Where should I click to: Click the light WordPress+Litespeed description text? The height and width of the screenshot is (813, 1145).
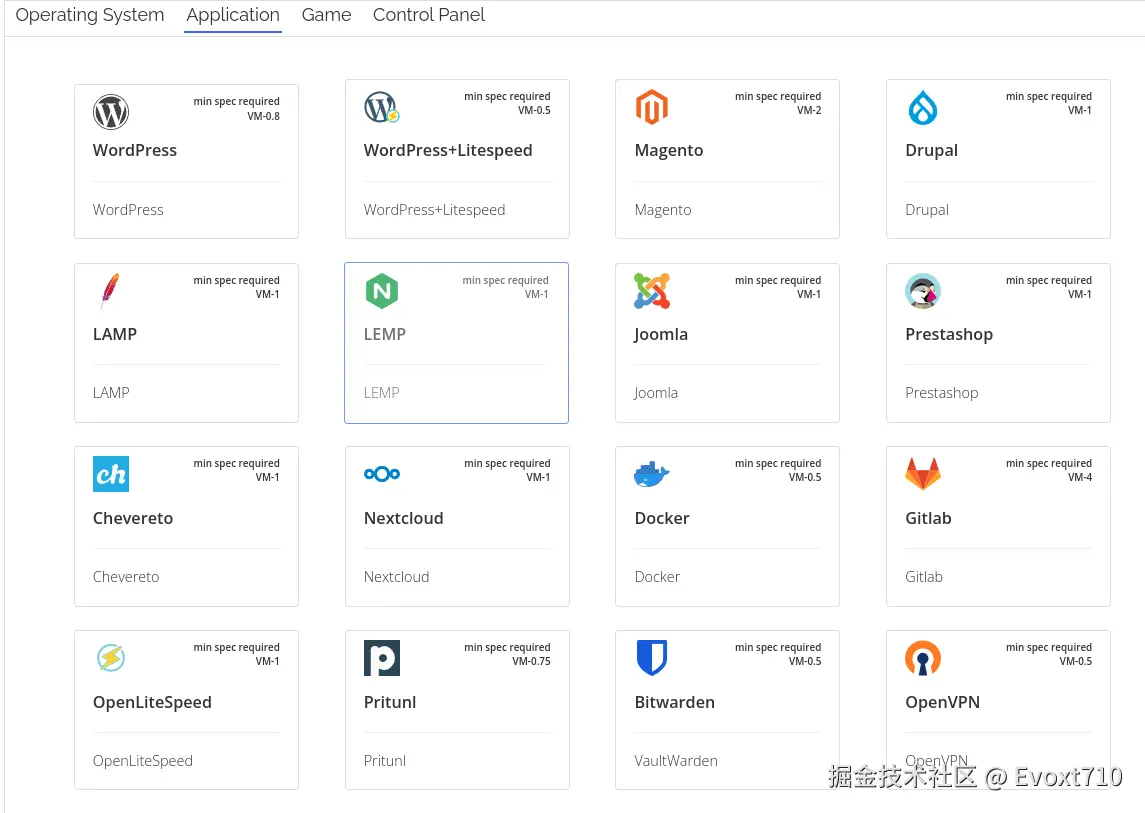(x=434, y=210)
